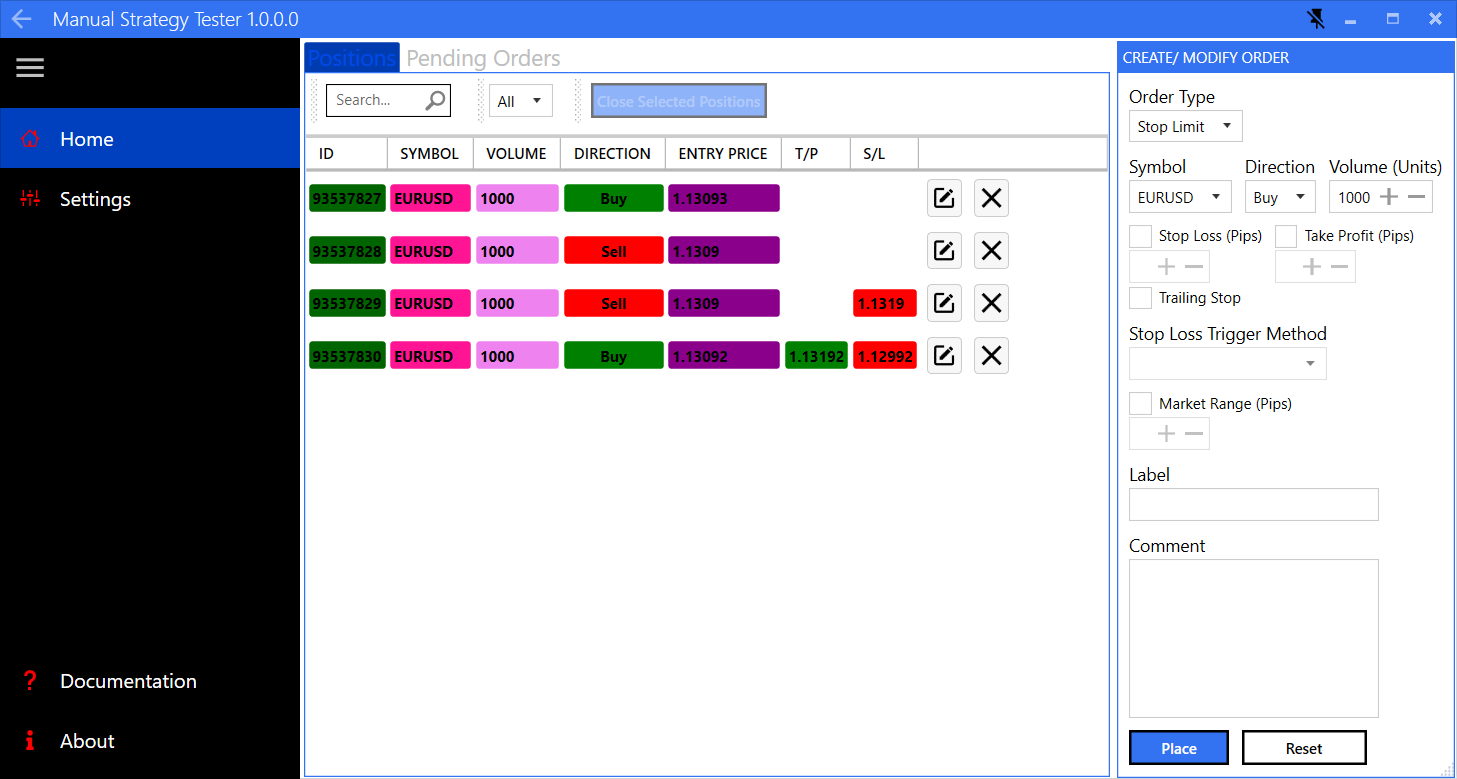The width and height of the screenshot is (1457, 779).
Task: Increase Stop Loss pips with plus
Action: pos(1166,267)
